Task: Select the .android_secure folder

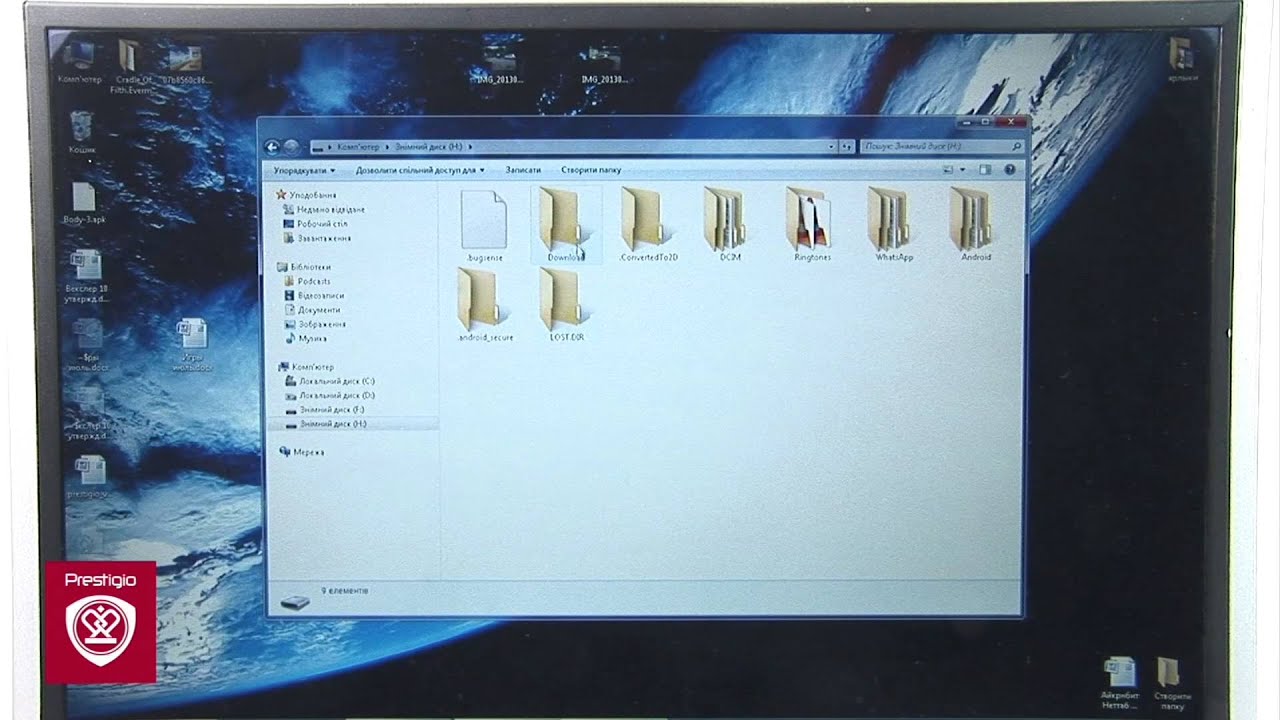Action: point(485,306)
